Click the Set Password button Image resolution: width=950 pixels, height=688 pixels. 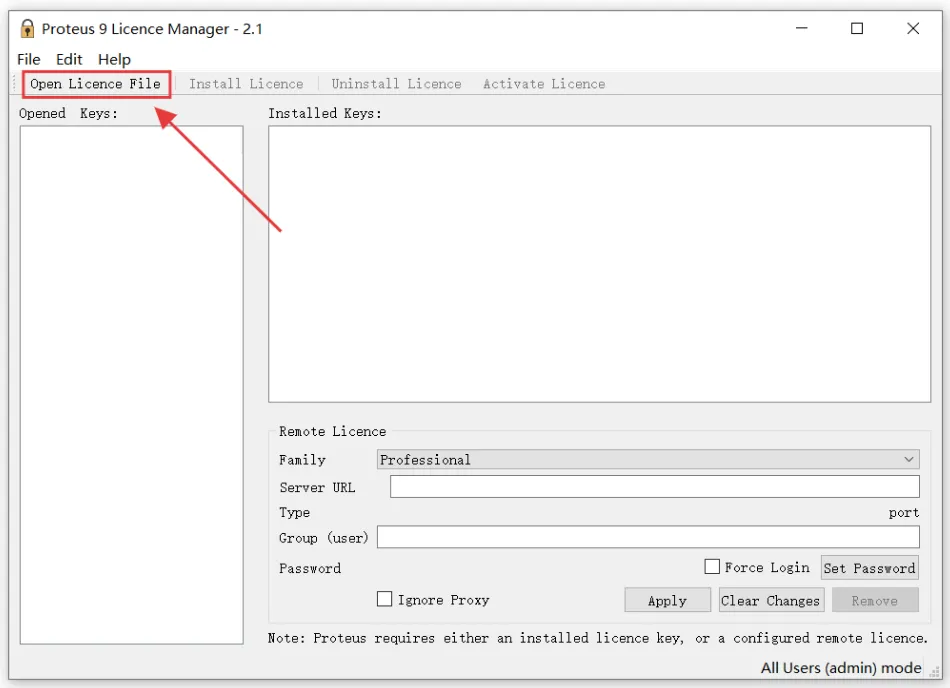[869, 567]
